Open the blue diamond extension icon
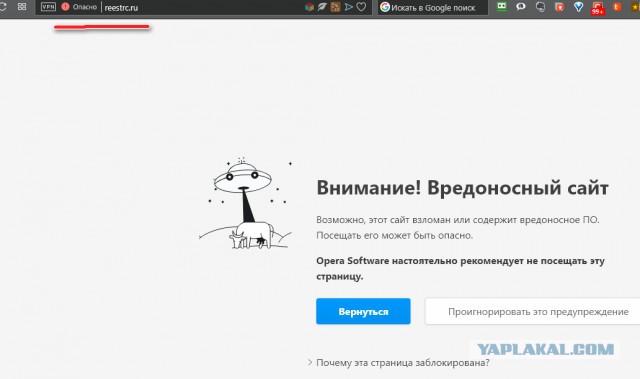Viewport: 640px width, 379px height. pos(578,7)
